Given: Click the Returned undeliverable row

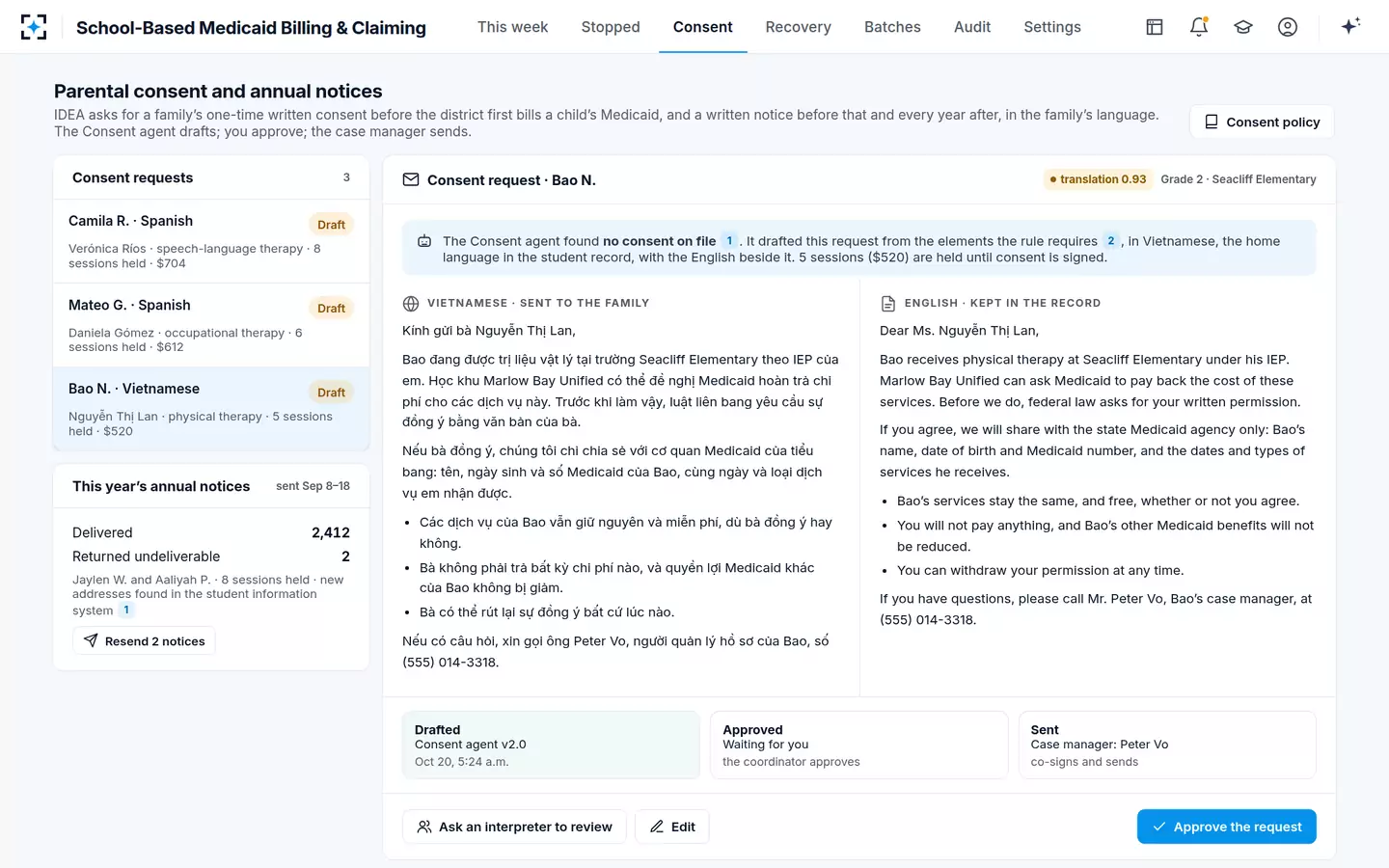Looking at the screenshot, I should click(211, 556).
